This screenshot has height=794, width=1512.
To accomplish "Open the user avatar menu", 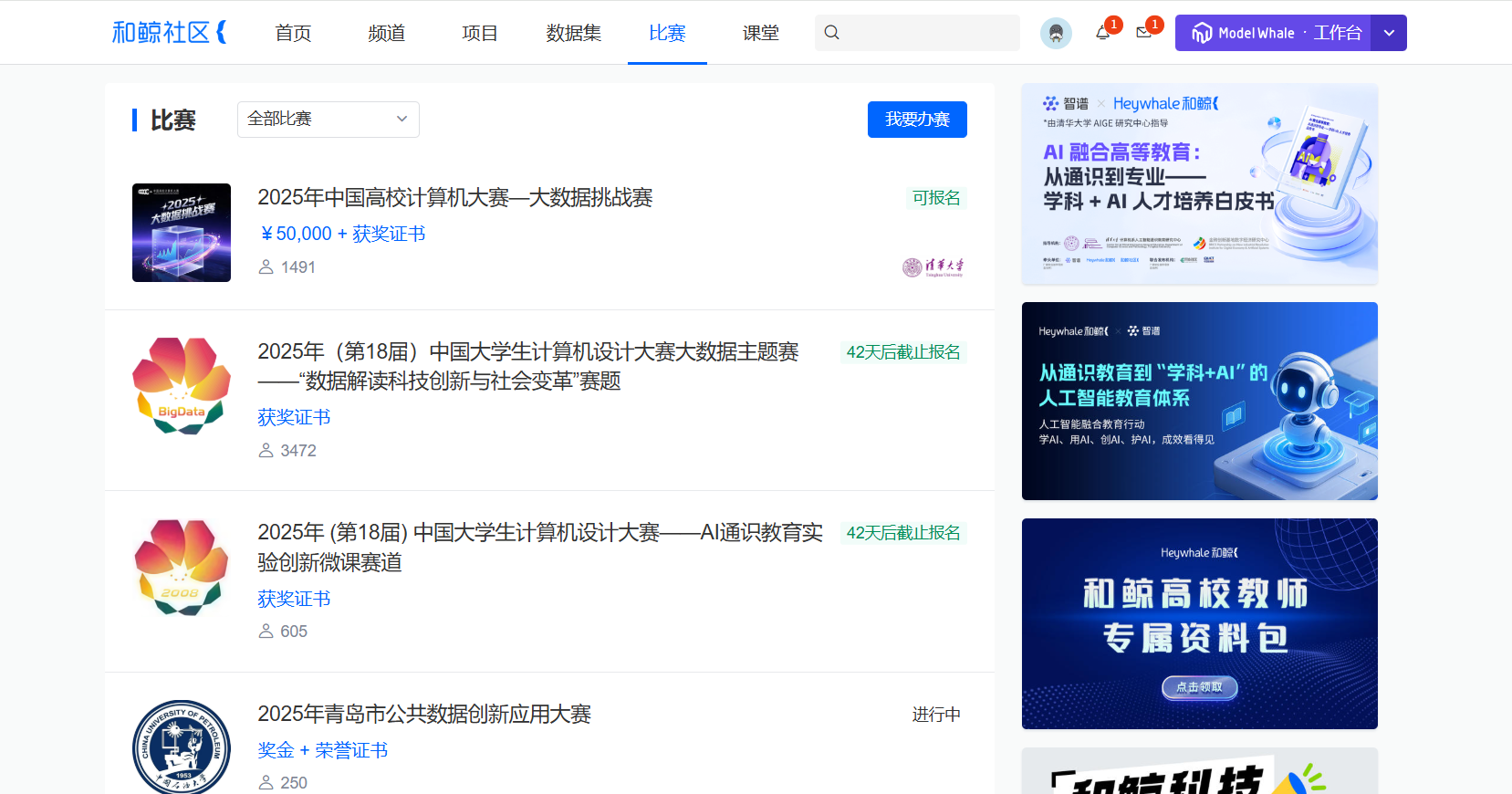I will click(x=1056, y=34).
